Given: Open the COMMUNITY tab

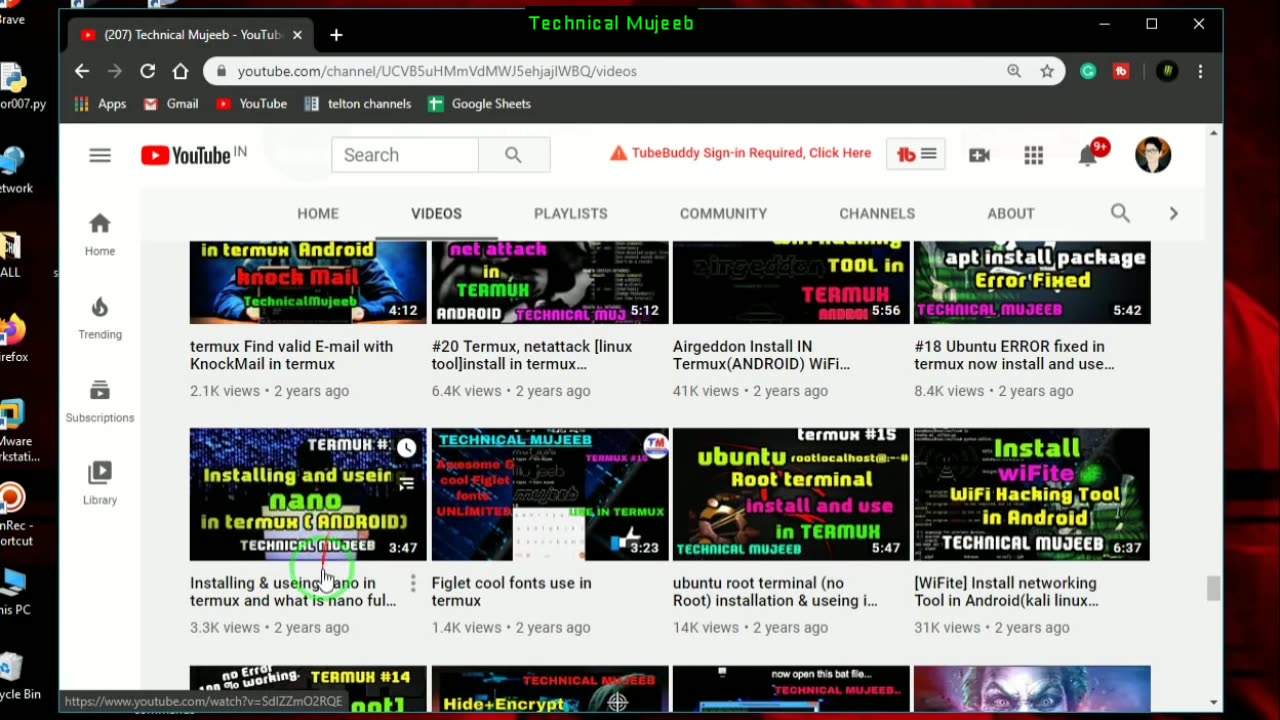Looking at the screenshot, I should (723, 213).
